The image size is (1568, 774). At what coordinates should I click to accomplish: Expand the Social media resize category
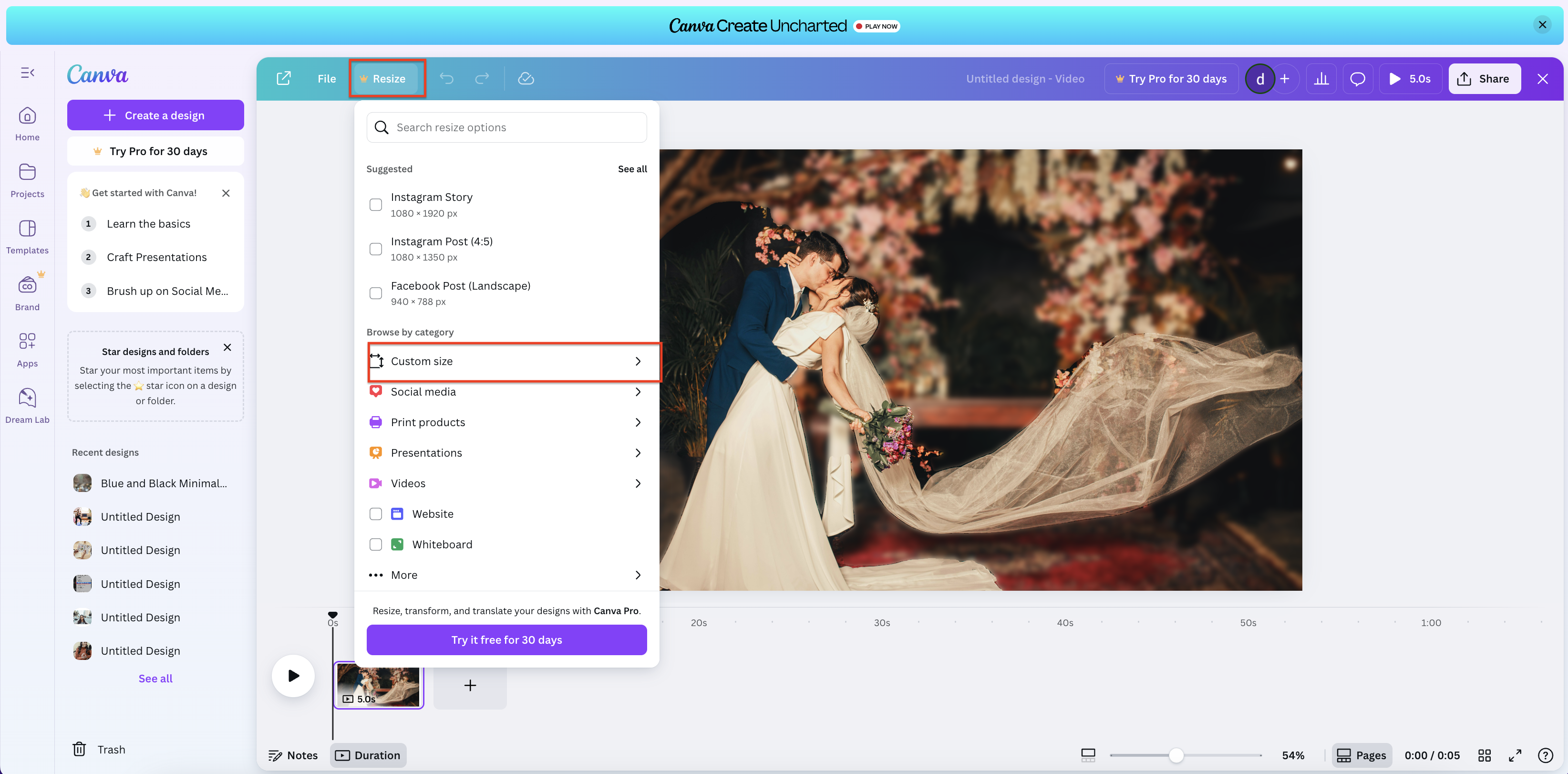[506, 392]
